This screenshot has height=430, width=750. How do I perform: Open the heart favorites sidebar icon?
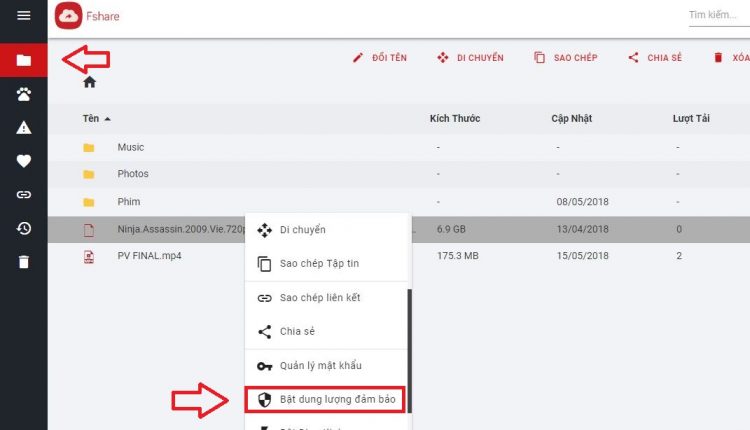(23, 161)
